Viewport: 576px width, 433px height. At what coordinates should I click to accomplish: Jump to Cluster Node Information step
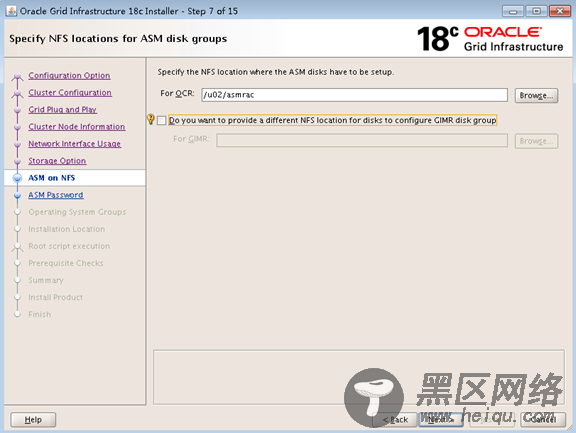77,127
